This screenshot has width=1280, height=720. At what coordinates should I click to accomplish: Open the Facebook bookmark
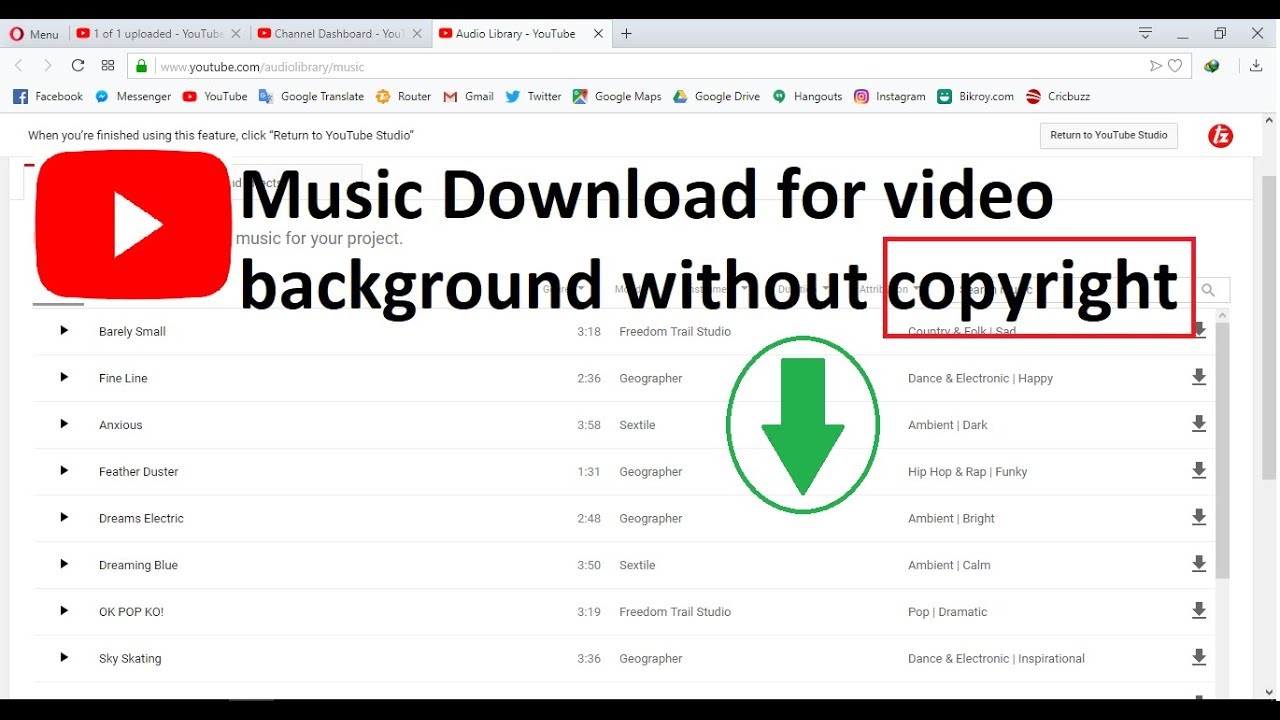point(48,97)
